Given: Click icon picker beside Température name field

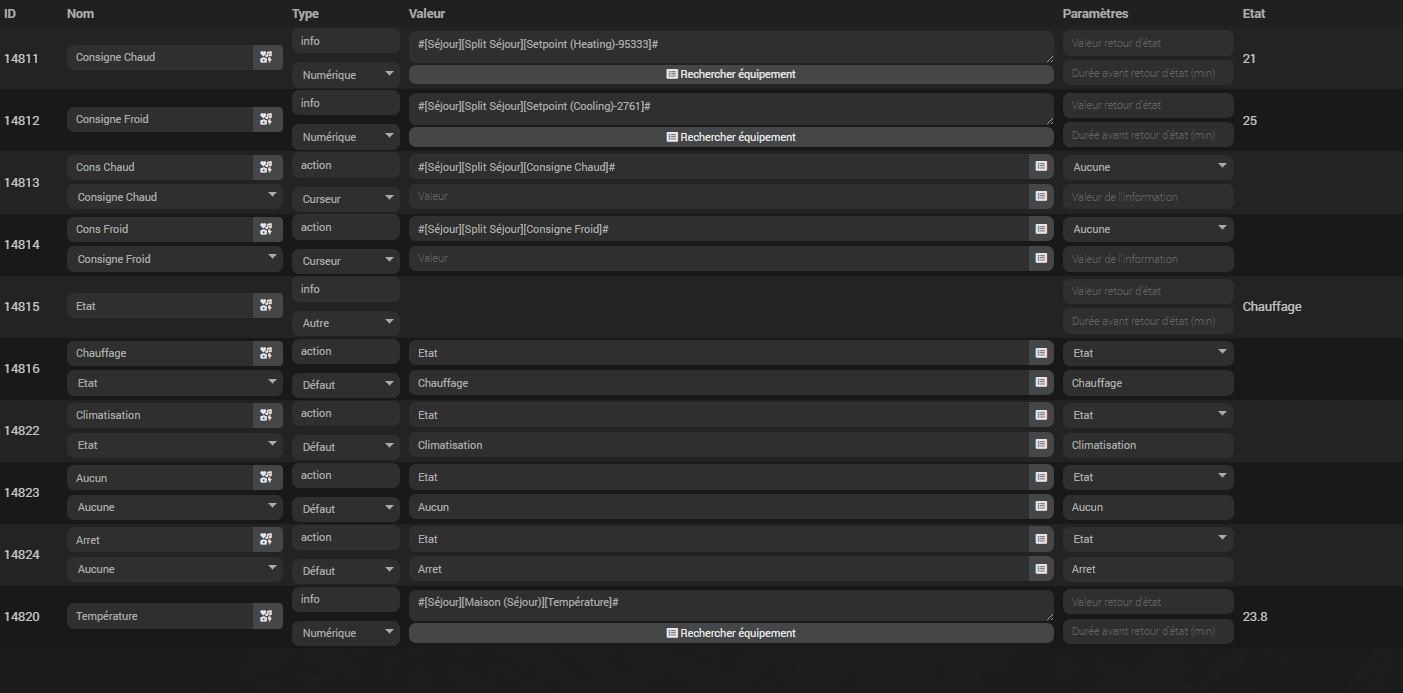Looking at the screenshot, I should 266,616.
